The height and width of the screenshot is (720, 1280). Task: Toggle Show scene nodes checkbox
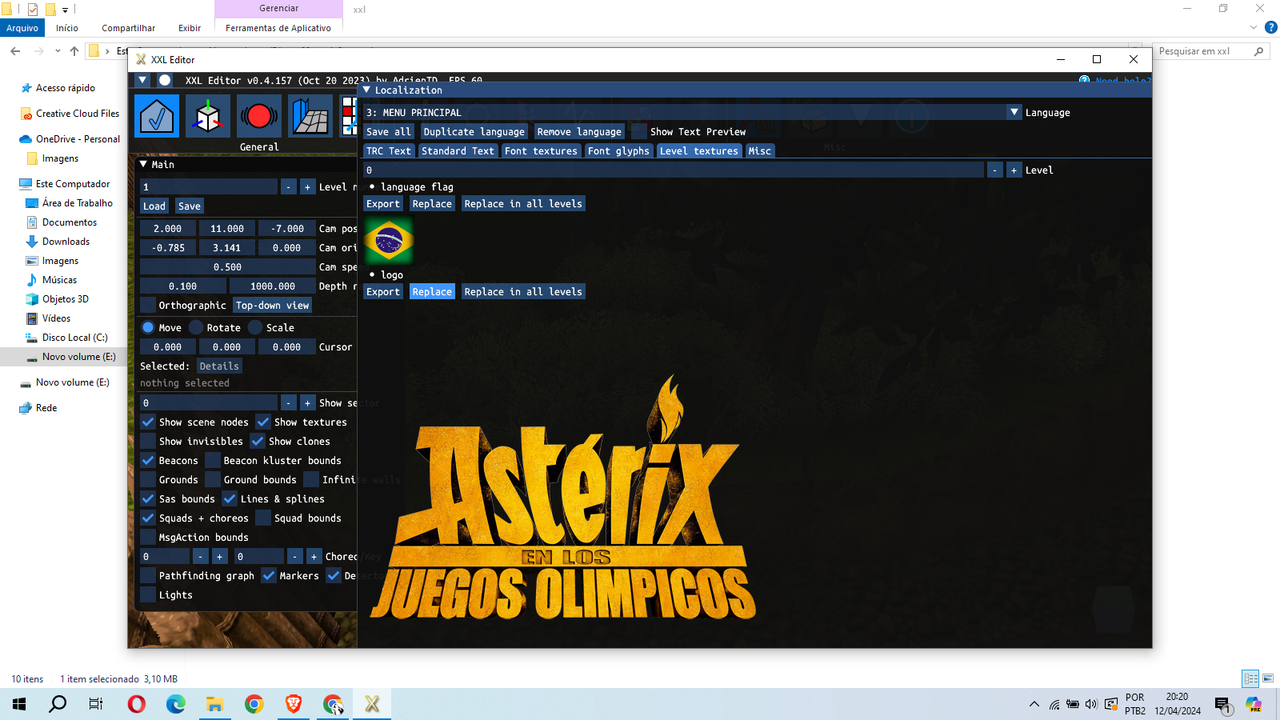[x=148, y=422]
